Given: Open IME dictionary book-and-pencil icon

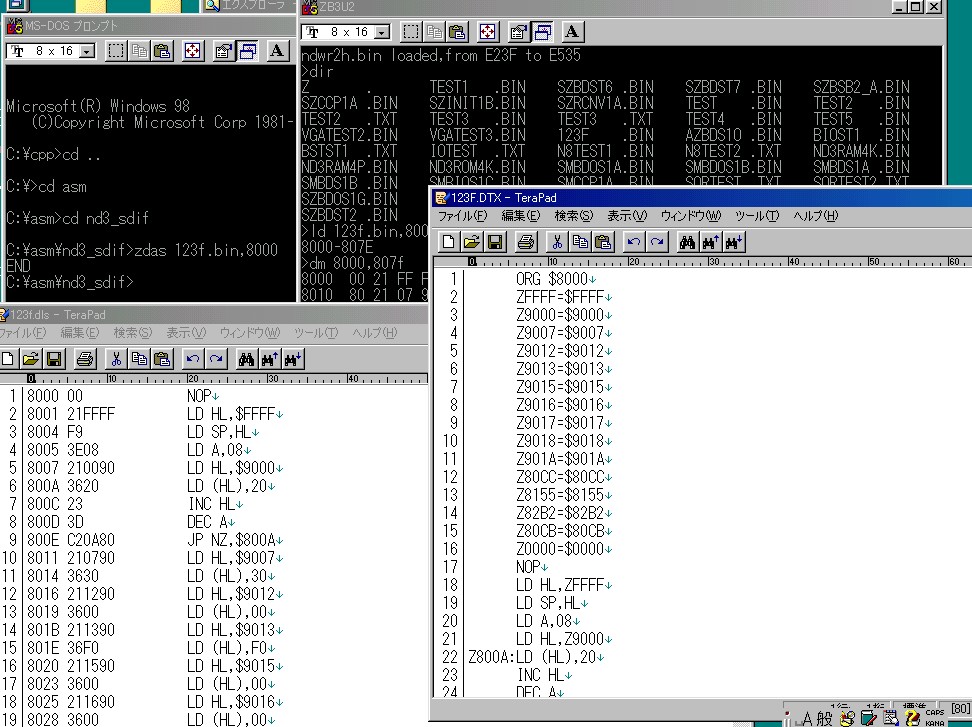Looking at the screenshot, I should click(x=869, y=719).
